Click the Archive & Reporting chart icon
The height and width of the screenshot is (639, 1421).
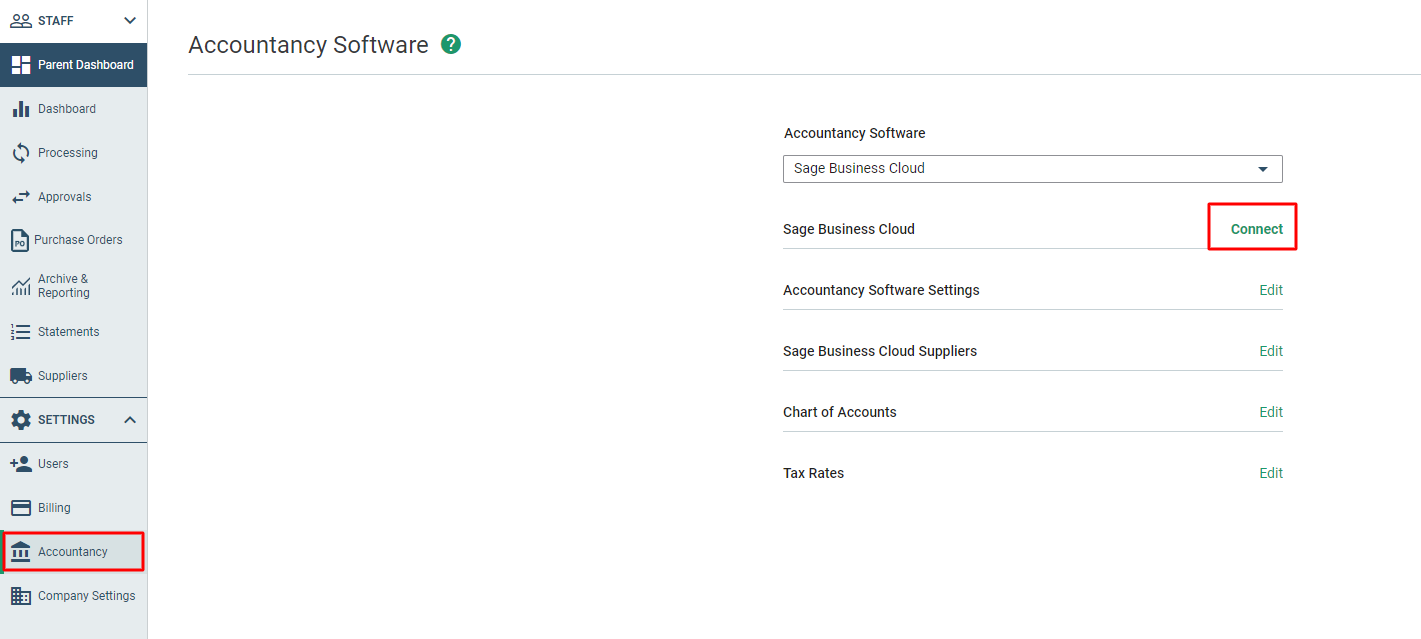pos(20,287)
